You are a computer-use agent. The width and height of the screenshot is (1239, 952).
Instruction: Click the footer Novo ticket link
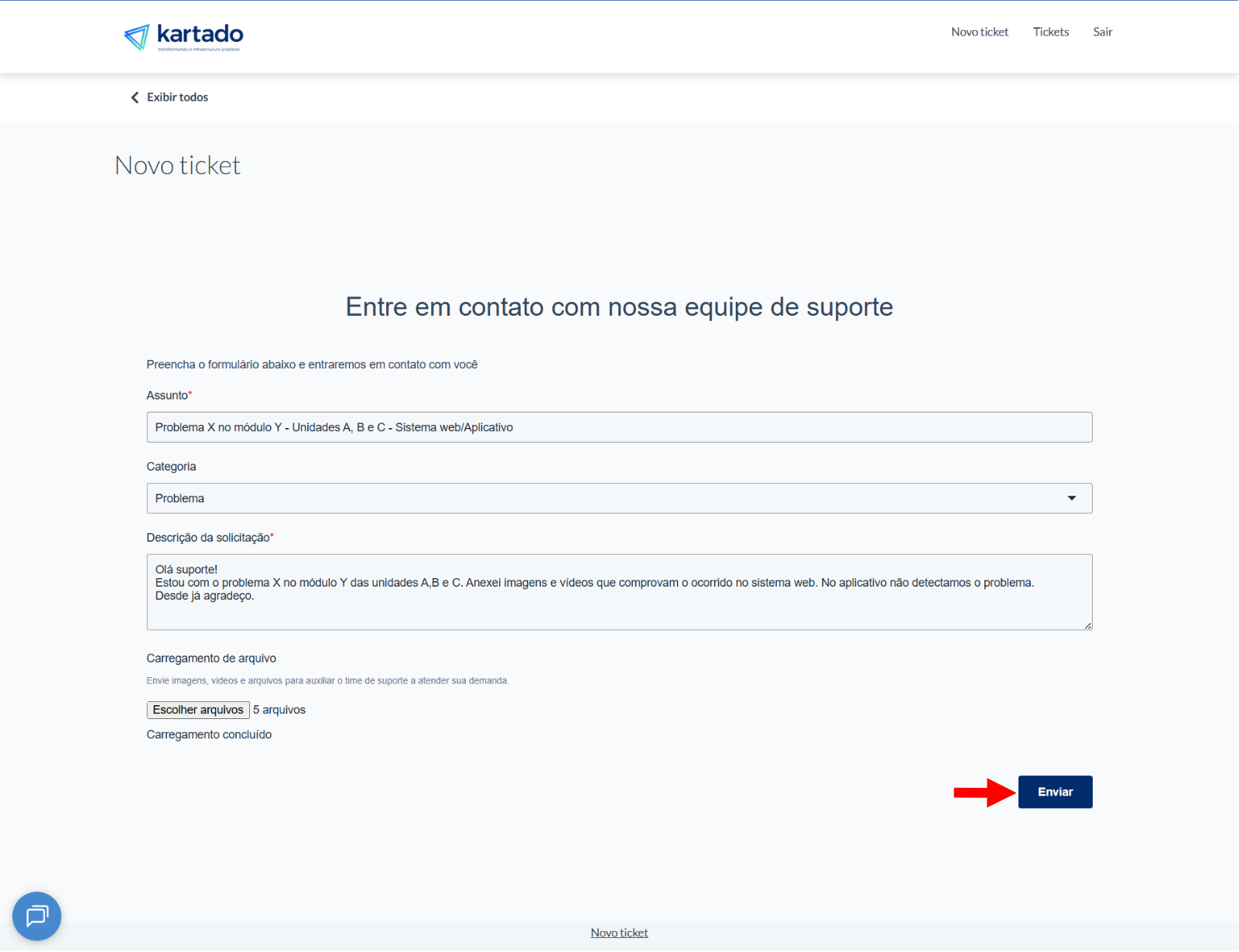[619, 933]
